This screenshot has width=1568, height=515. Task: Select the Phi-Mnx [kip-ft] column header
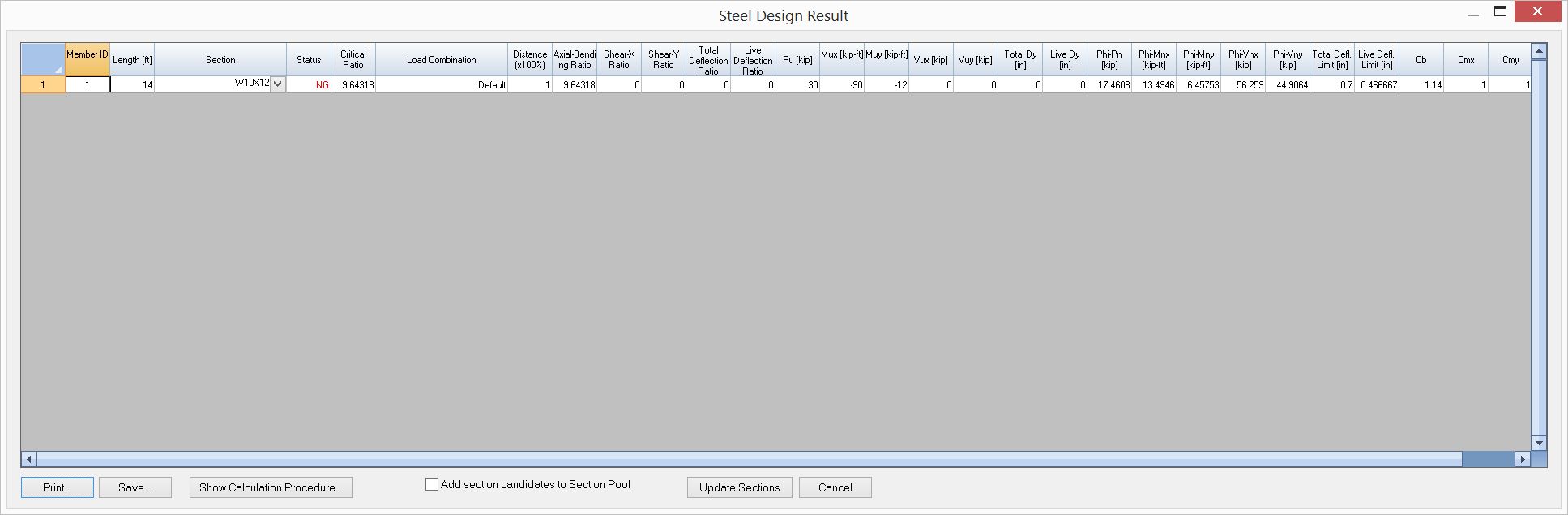click(x=1154, y=59)
